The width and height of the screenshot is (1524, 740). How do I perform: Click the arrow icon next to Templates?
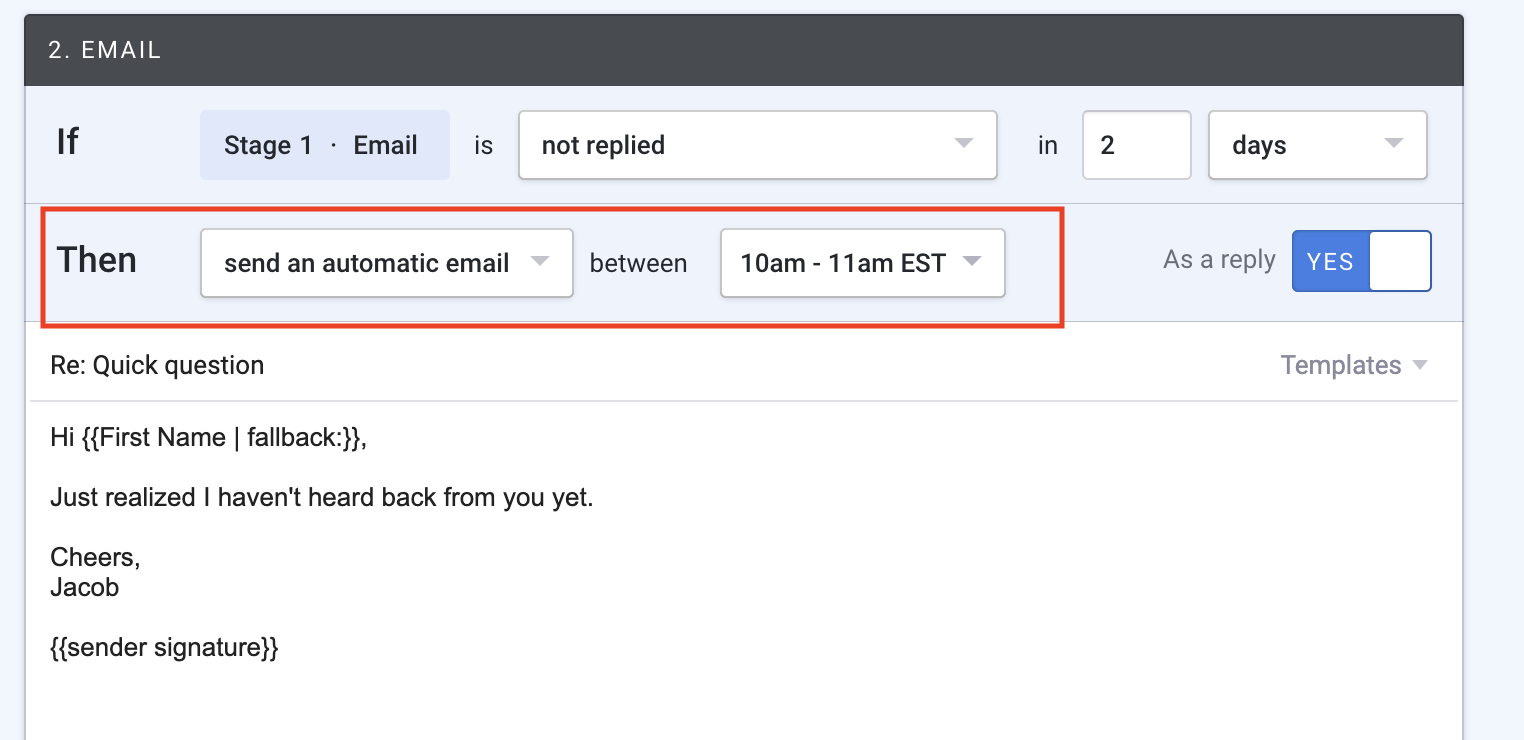(x=1420, y=366)
